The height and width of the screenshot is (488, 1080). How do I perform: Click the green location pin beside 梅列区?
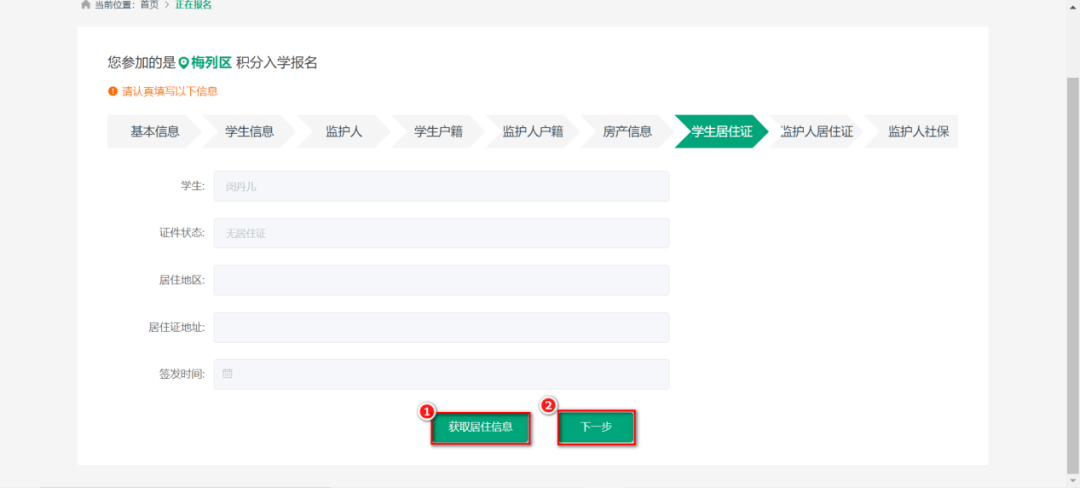pyautogui.click(x=184, y=63)
